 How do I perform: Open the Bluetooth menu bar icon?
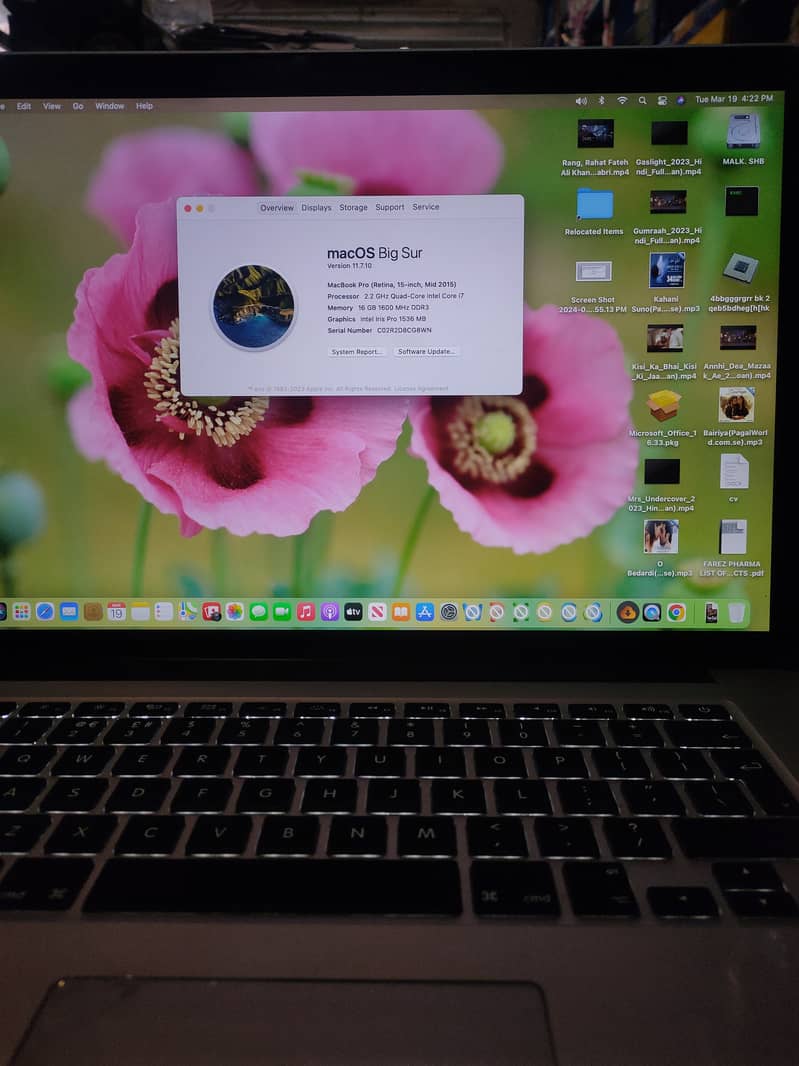tap(602, 100)
